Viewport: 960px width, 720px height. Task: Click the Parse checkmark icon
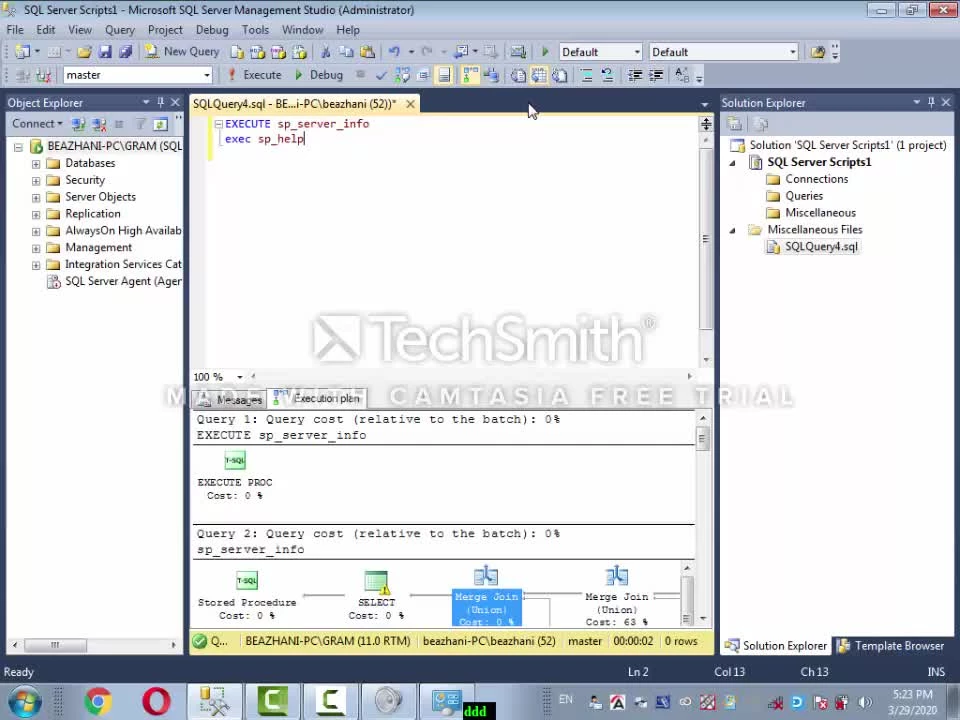tap(381, 75)
